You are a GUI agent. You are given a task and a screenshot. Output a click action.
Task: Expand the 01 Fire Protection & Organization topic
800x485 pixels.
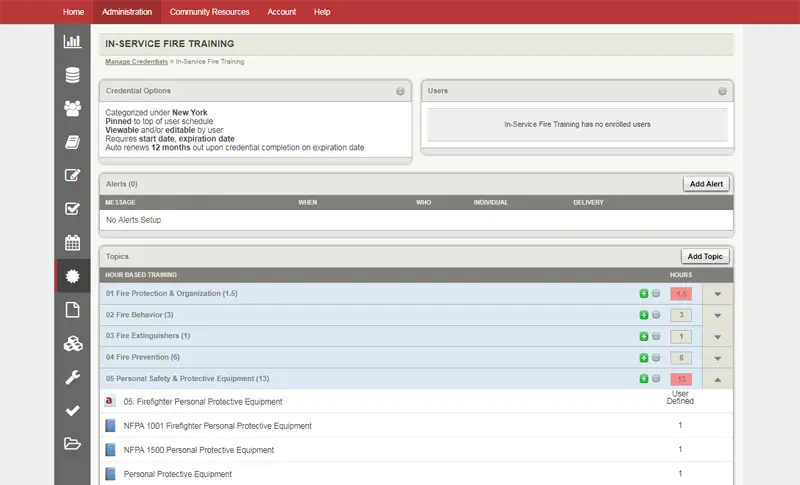tap(717, 294)
